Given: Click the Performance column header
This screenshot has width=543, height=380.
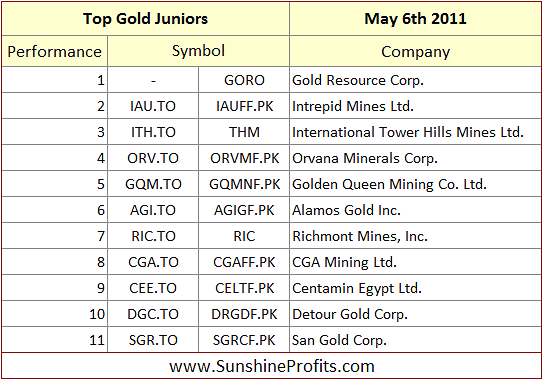Looking at the screenshot, I should point(54,52).
